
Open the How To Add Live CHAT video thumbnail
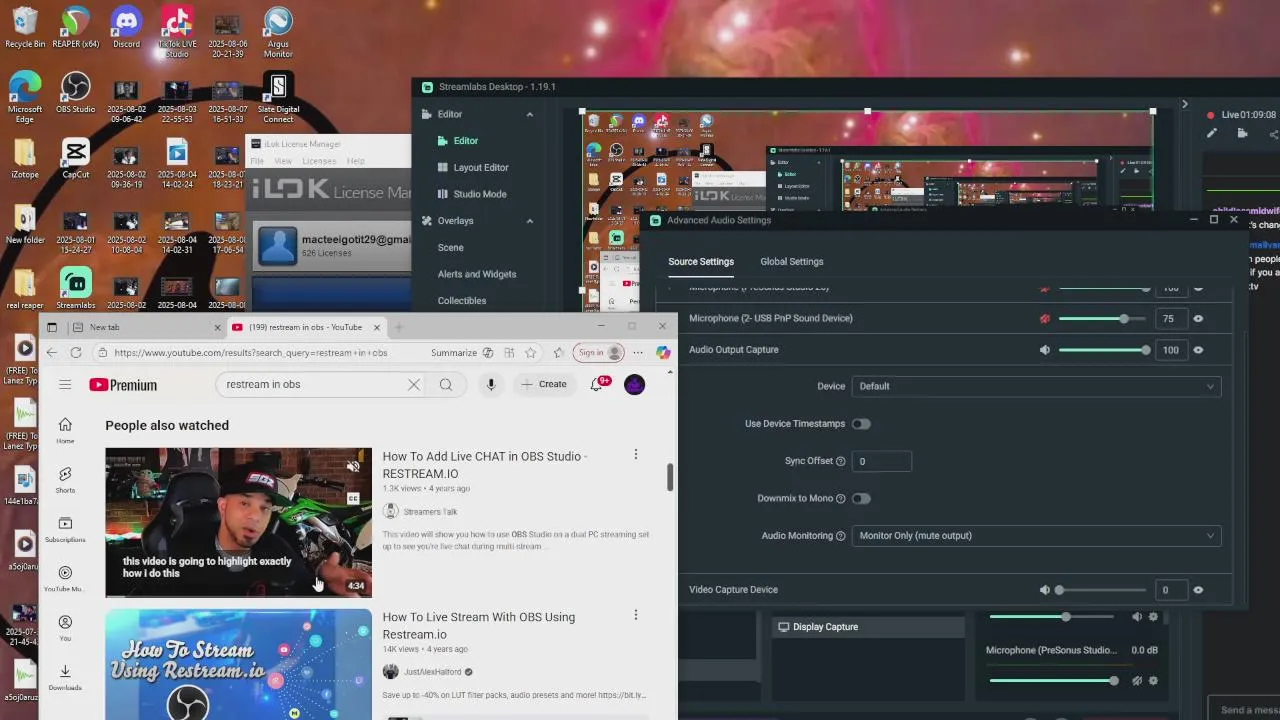238,522
